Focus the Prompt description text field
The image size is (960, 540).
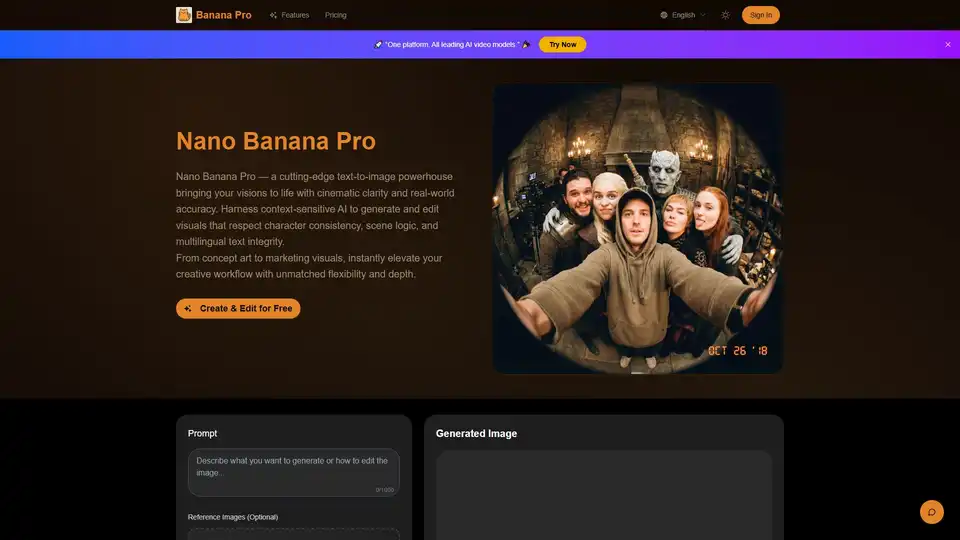(294, 472)
